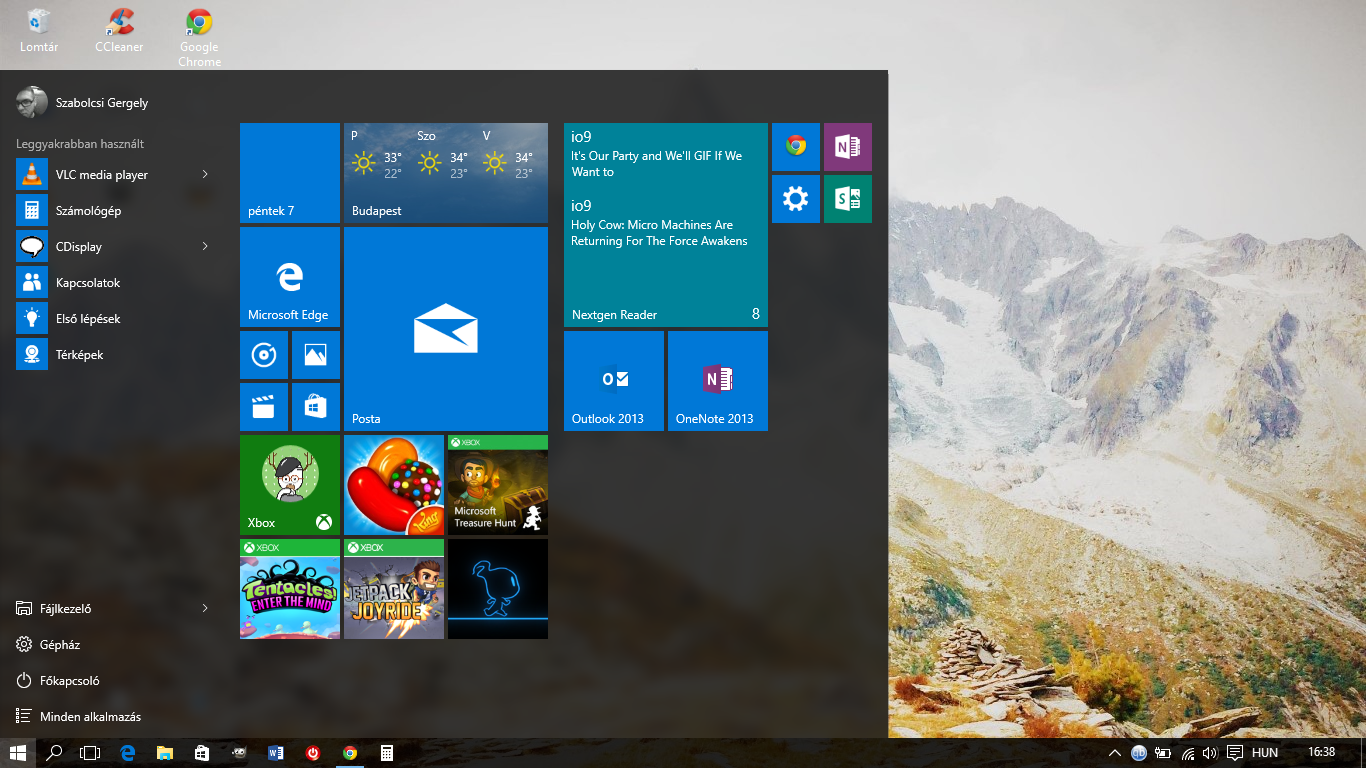This screenshot has height=768, width=1366.
Task: Click the 16:38 taskbar clock
Action: [x=1321, y=752]
